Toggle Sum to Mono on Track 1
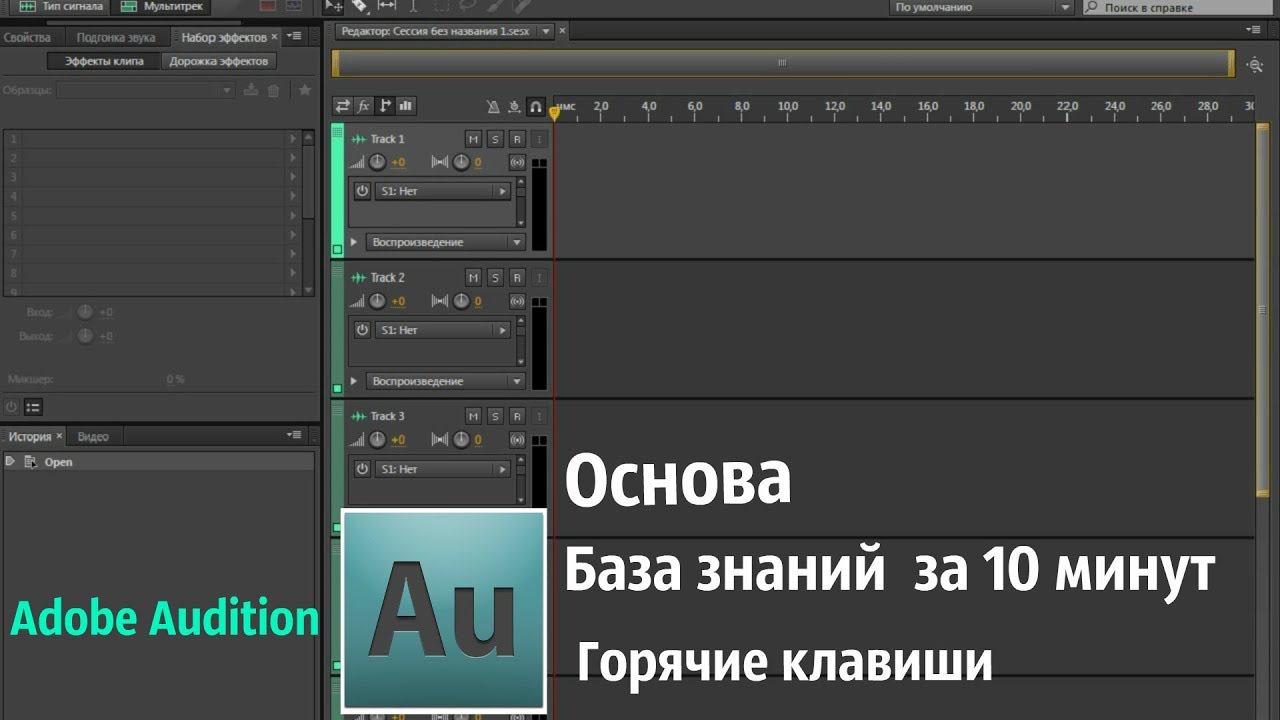 click(517, 162)
